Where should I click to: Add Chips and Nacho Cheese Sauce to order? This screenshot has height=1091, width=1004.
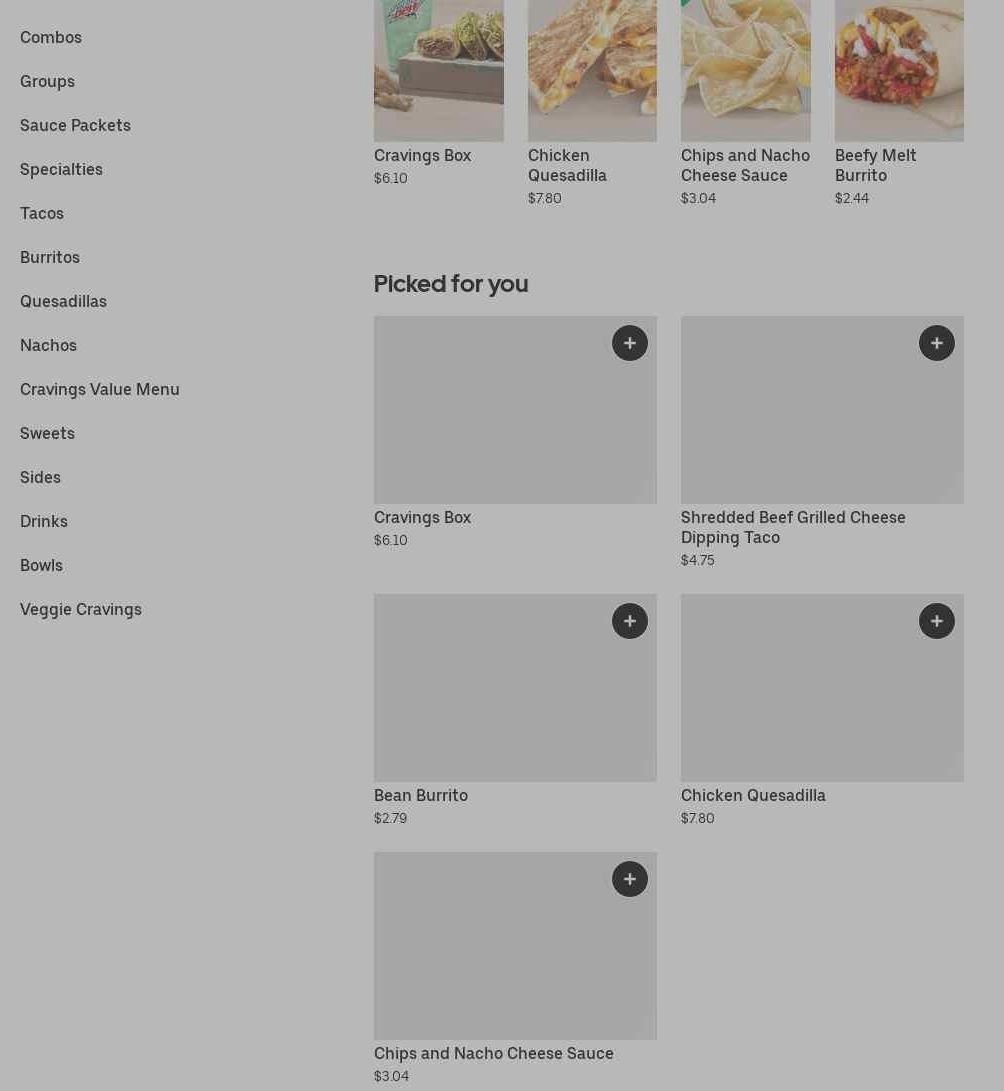click(629, 879)
